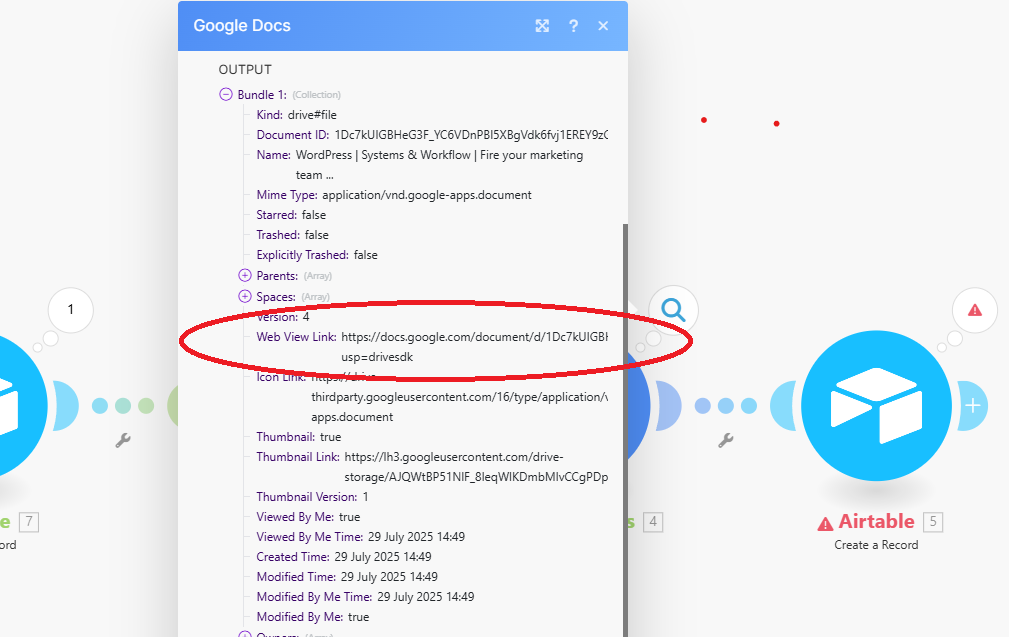Click the Airtable module name label

(x=876, y=521)
